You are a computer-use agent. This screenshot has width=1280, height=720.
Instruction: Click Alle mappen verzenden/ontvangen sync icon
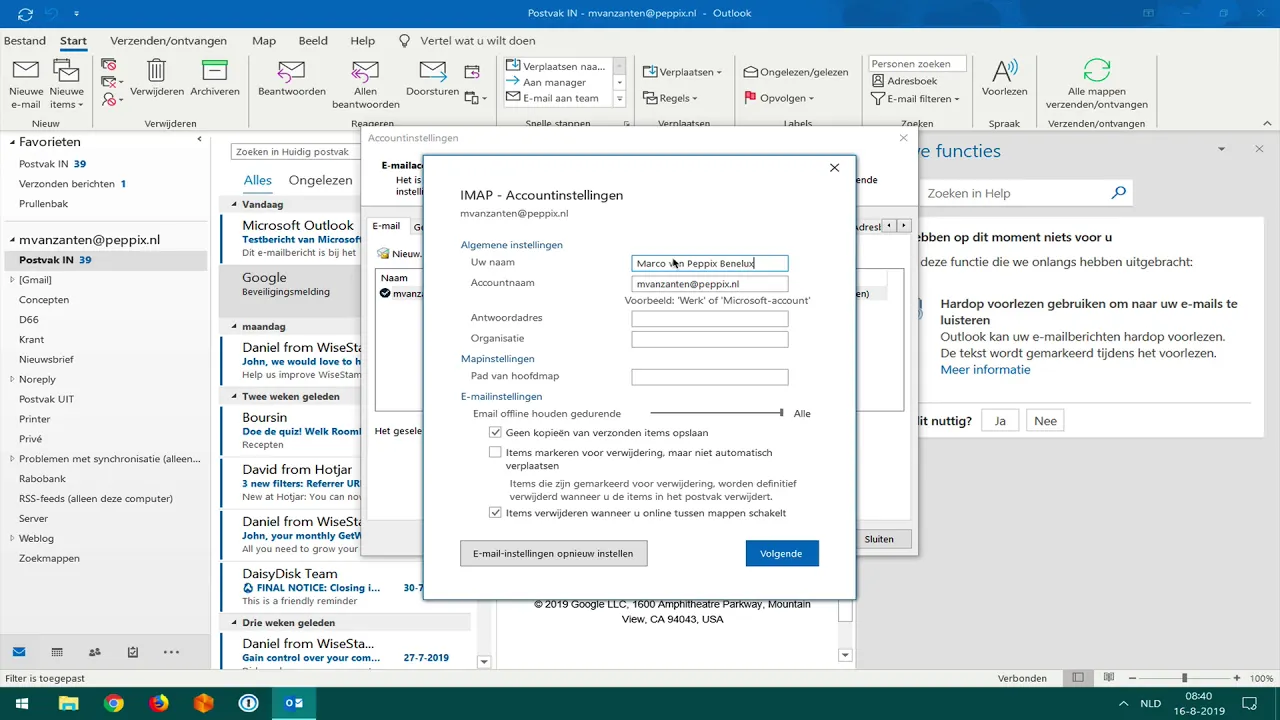pyautogui.click(x=1097, y=71)
